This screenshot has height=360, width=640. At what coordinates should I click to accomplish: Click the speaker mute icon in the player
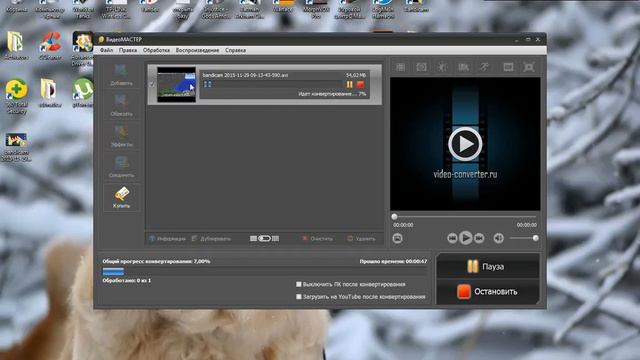coord(498,238)
